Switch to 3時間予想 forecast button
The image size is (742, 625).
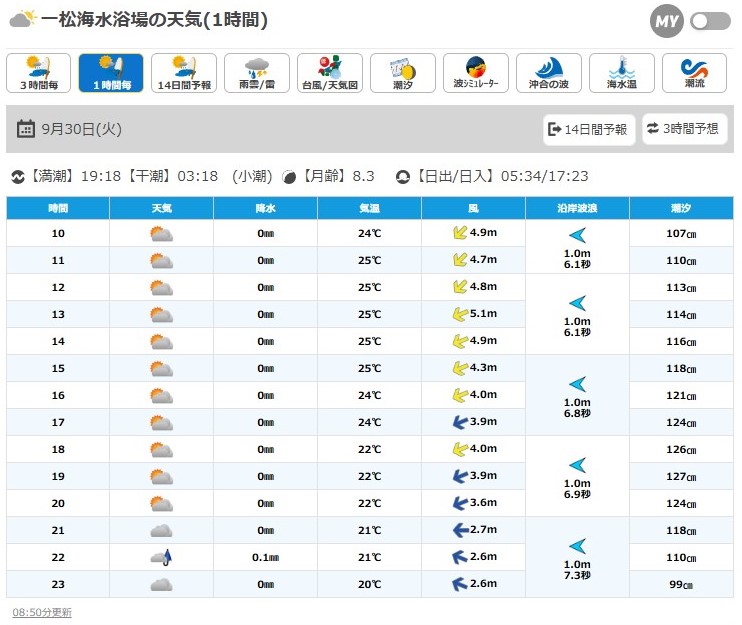pyautogui.click(x=684, y=129)
